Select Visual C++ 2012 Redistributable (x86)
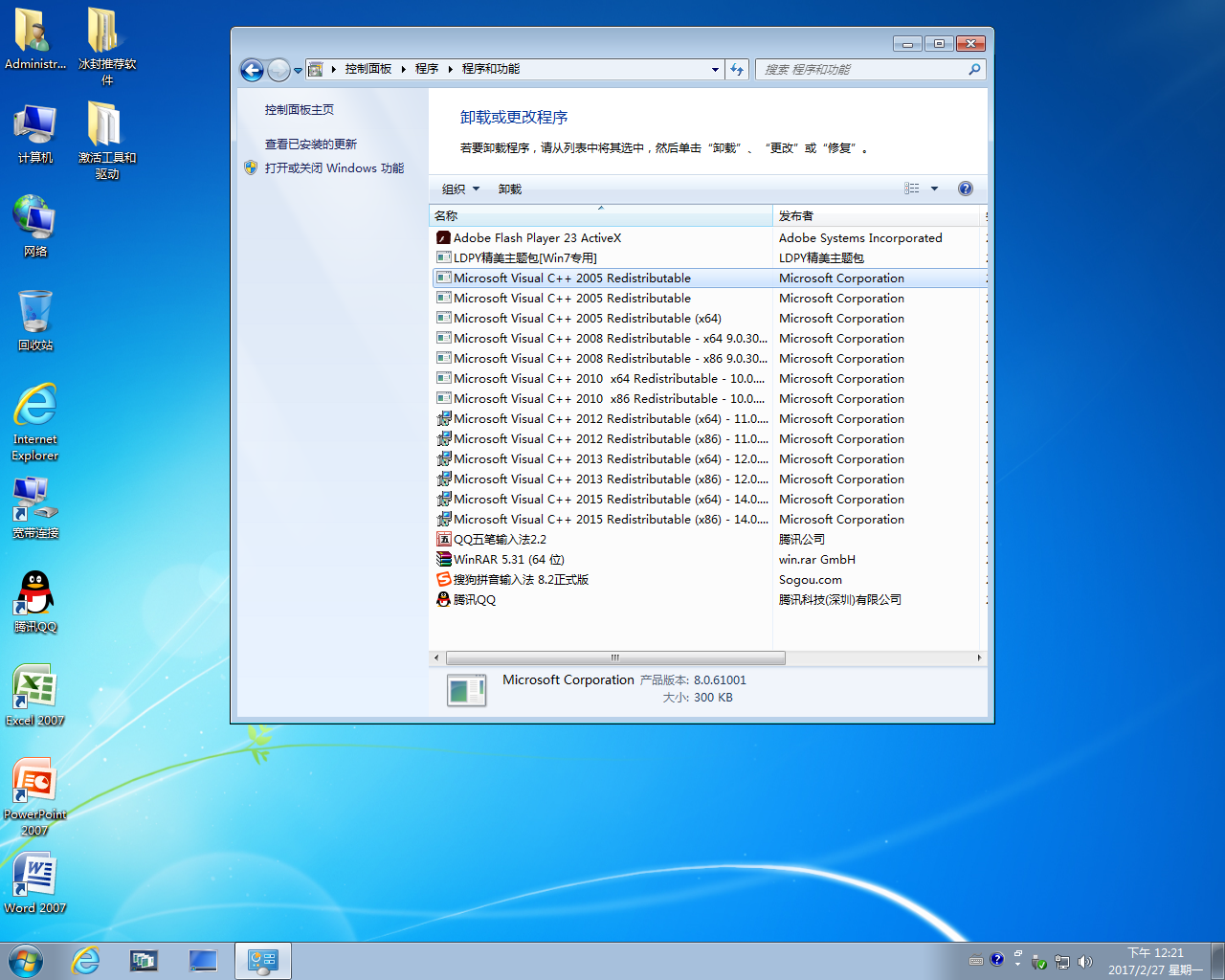 tap(708, 439)
